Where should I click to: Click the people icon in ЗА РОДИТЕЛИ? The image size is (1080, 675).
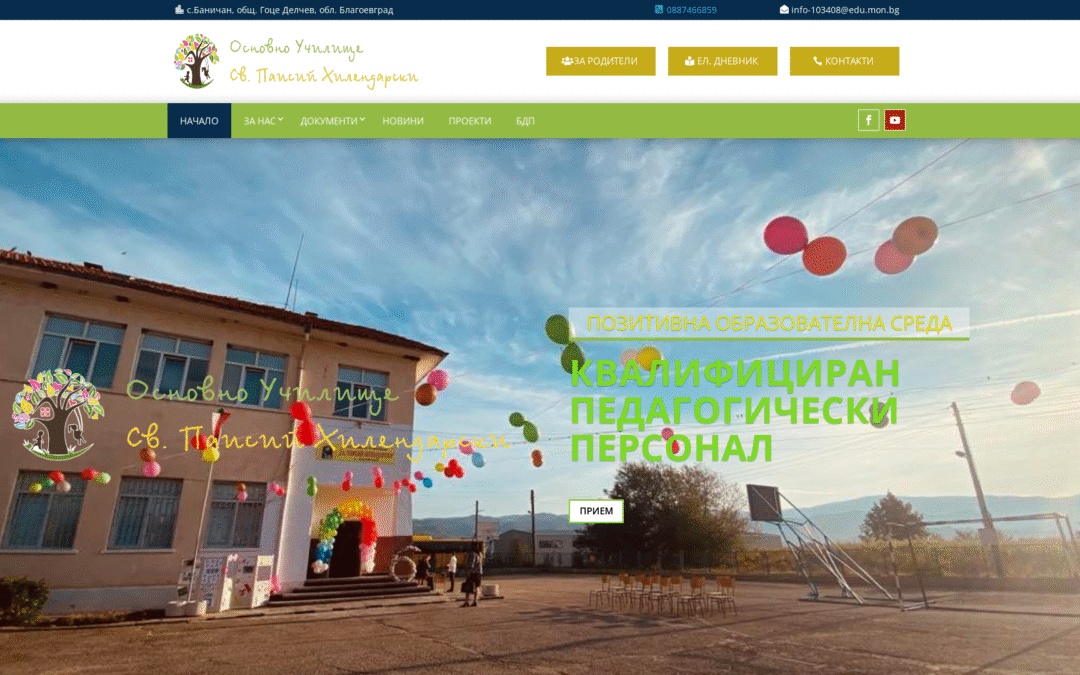(567, 61)
